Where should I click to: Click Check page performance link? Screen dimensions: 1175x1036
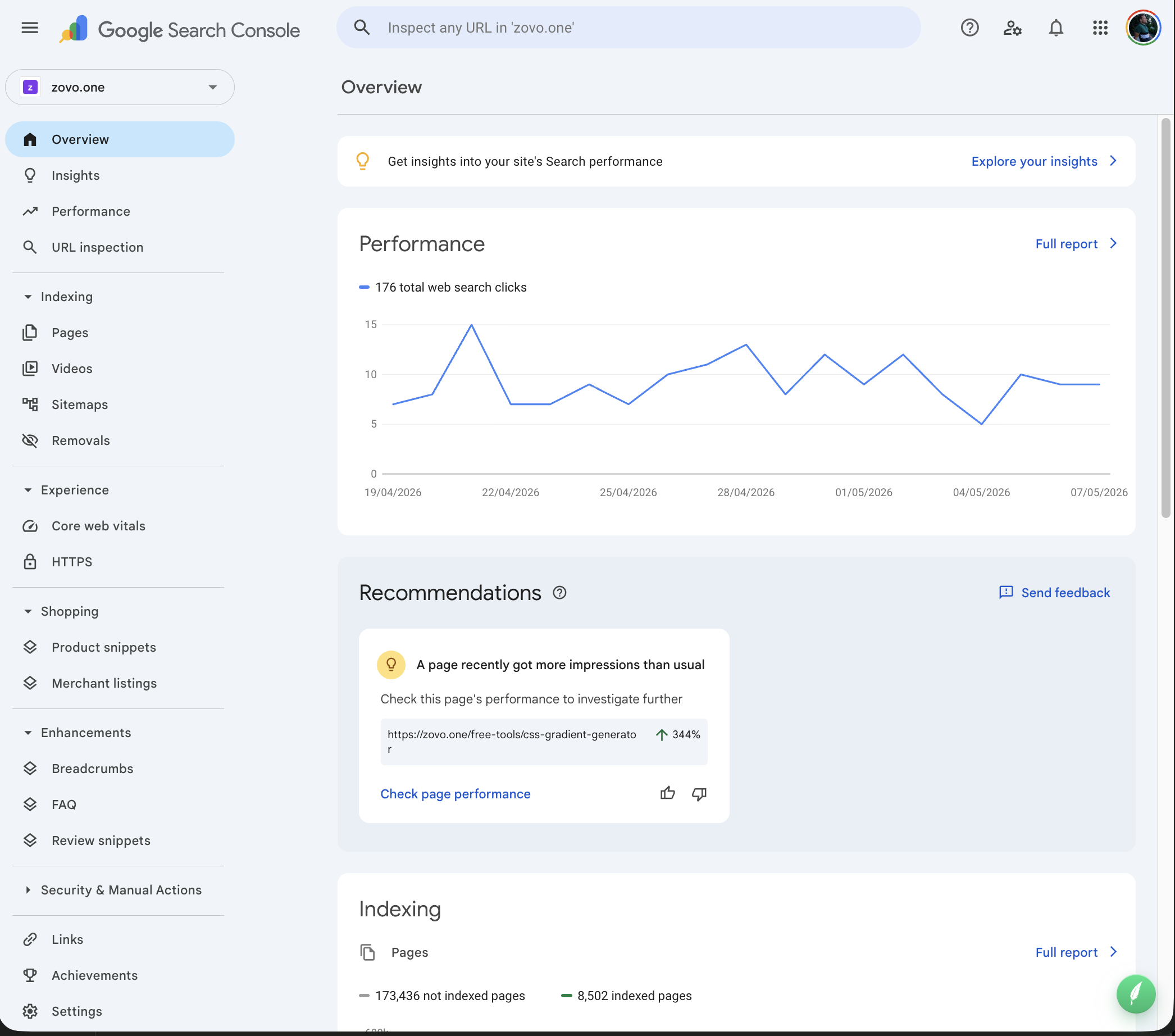point(456,794)
